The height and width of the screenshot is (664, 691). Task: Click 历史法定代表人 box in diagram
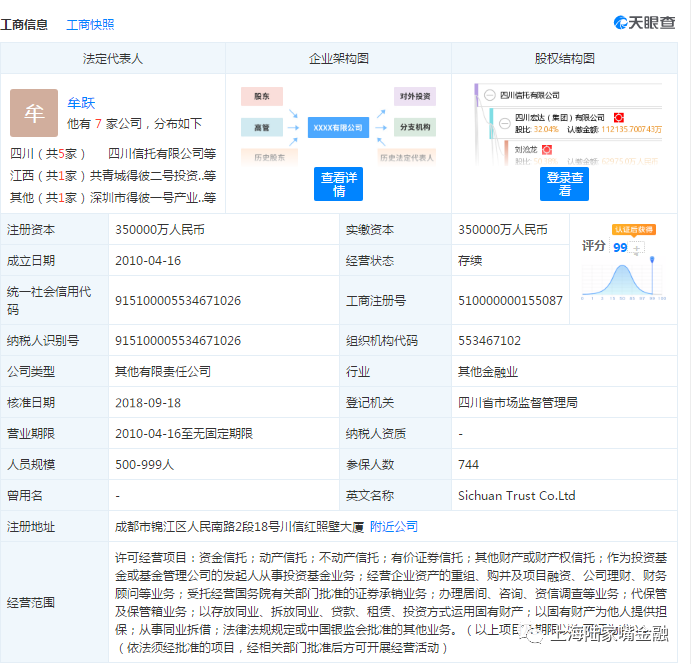pos(407,157)
